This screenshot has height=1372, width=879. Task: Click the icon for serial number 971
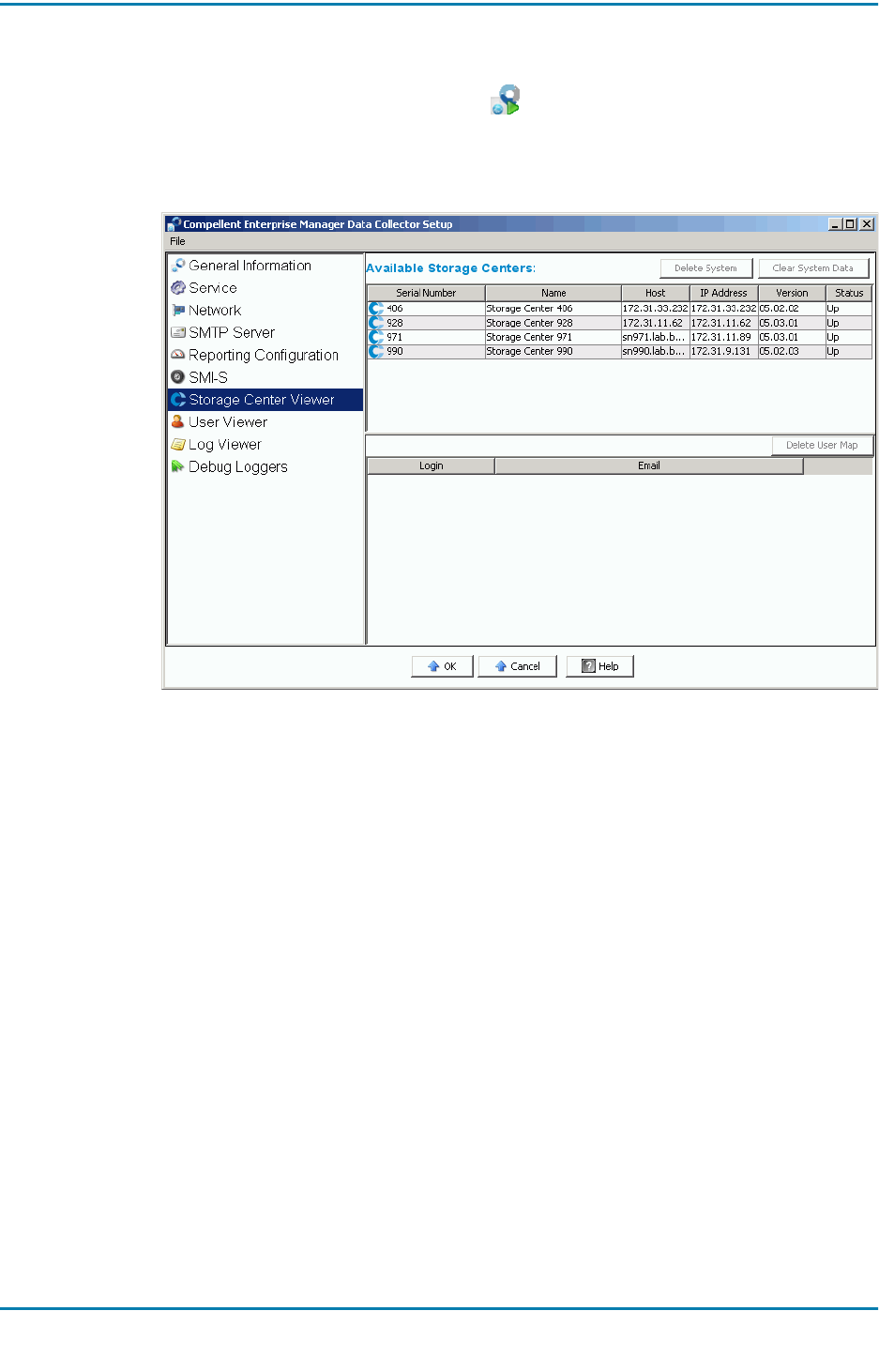coord(376,337)
